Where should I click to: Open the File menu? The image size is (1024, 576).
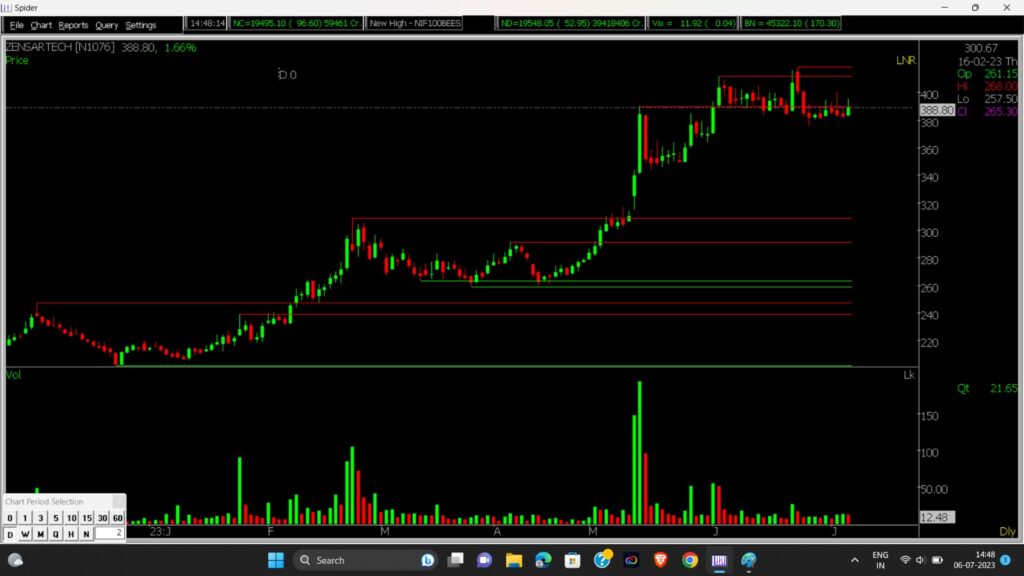[x=16, y=25]
